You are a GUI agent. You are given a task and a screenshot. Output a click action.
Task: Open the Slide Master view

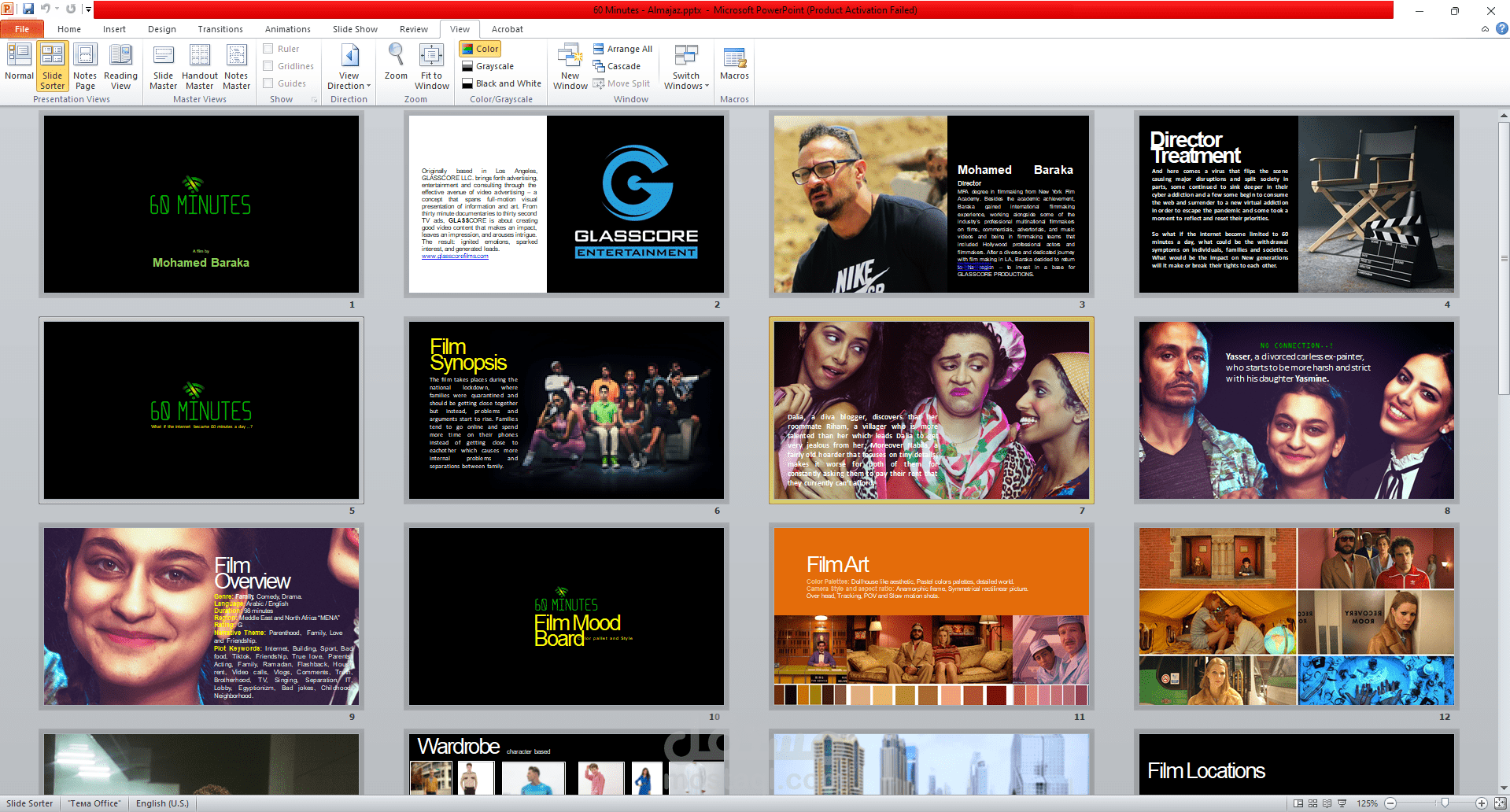click(163, 66)
